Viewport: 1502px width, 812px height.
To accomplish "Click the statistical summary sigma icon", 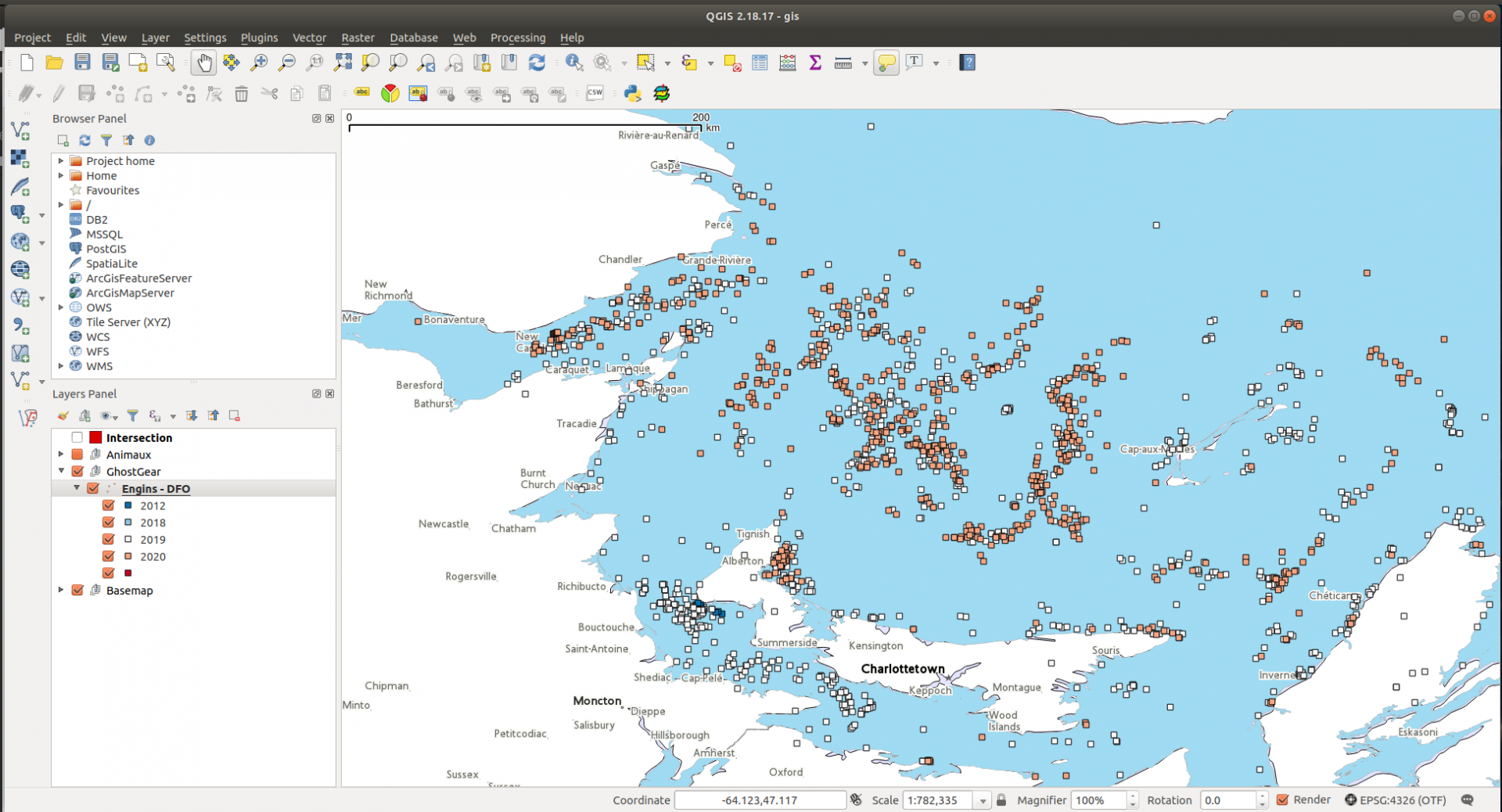I will [815, 63].
